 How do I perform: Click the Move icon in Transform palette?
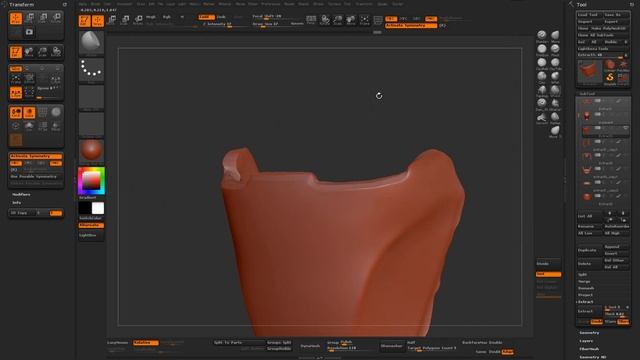tap(29, 18)
